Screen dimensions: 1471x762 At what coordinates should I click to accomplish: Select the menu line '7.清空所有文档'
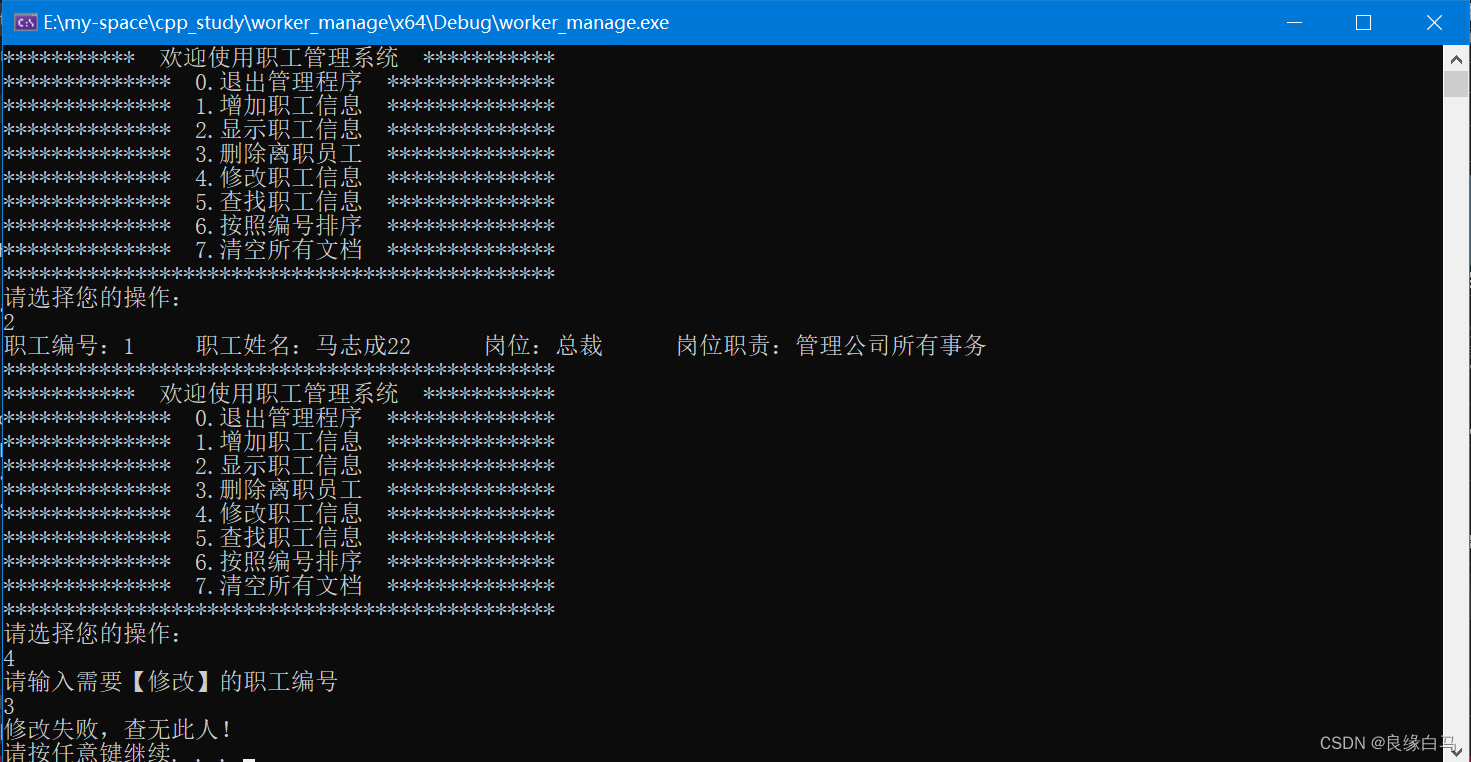280,249
